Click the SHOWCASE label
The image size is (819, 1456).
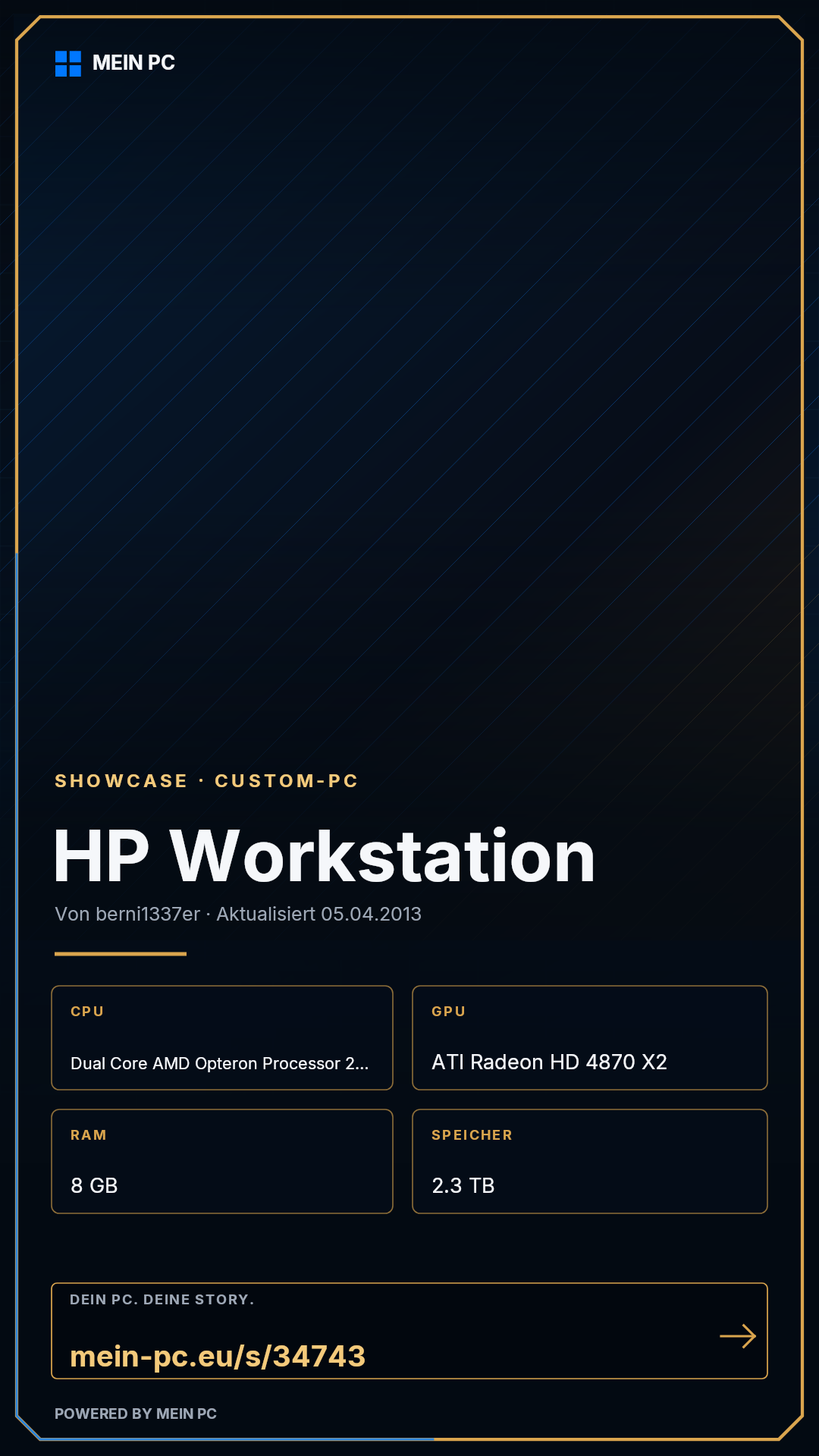121,781
